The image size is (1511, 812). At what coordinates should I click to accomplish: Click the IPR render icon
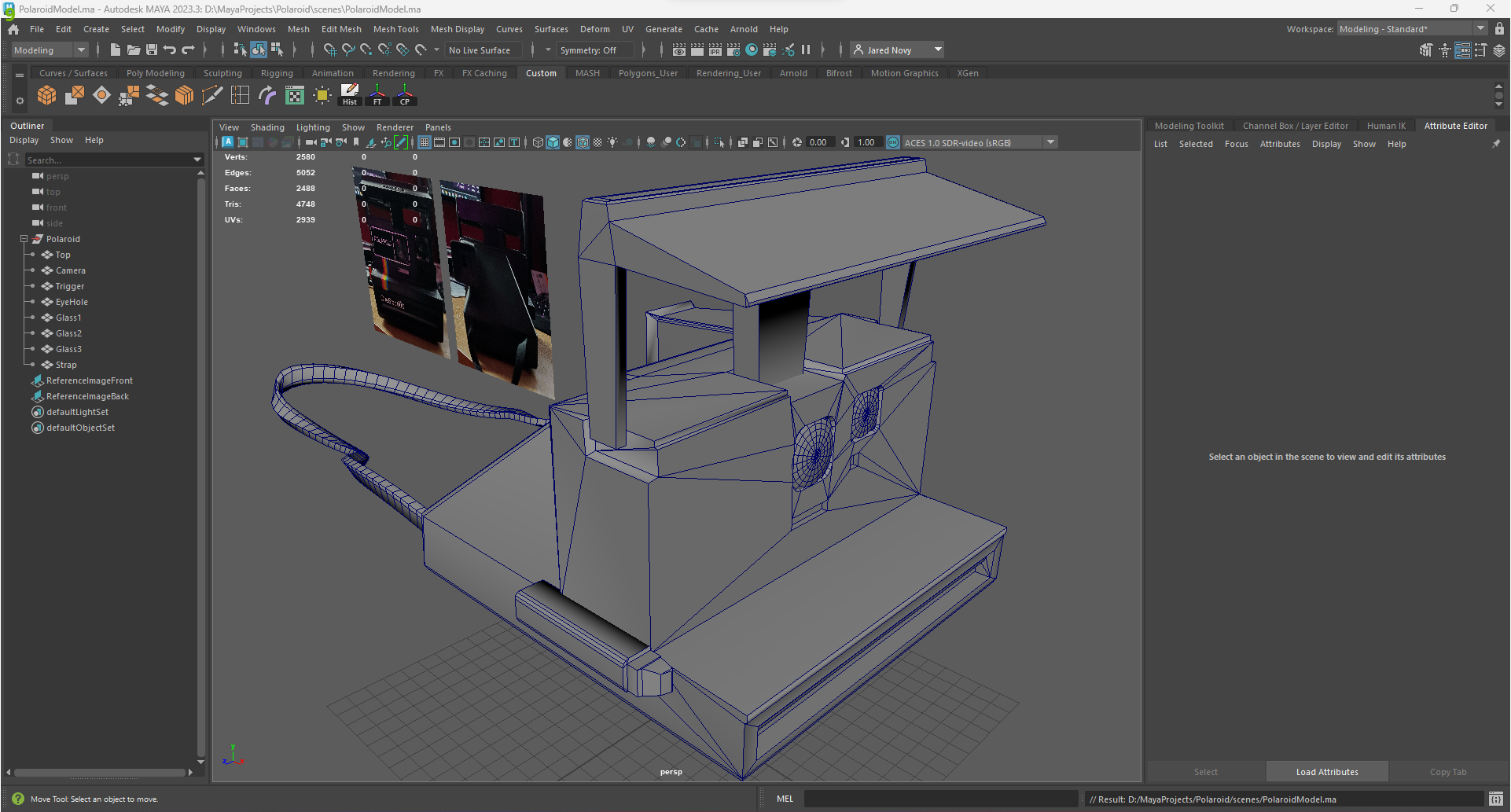pos(715,50)
